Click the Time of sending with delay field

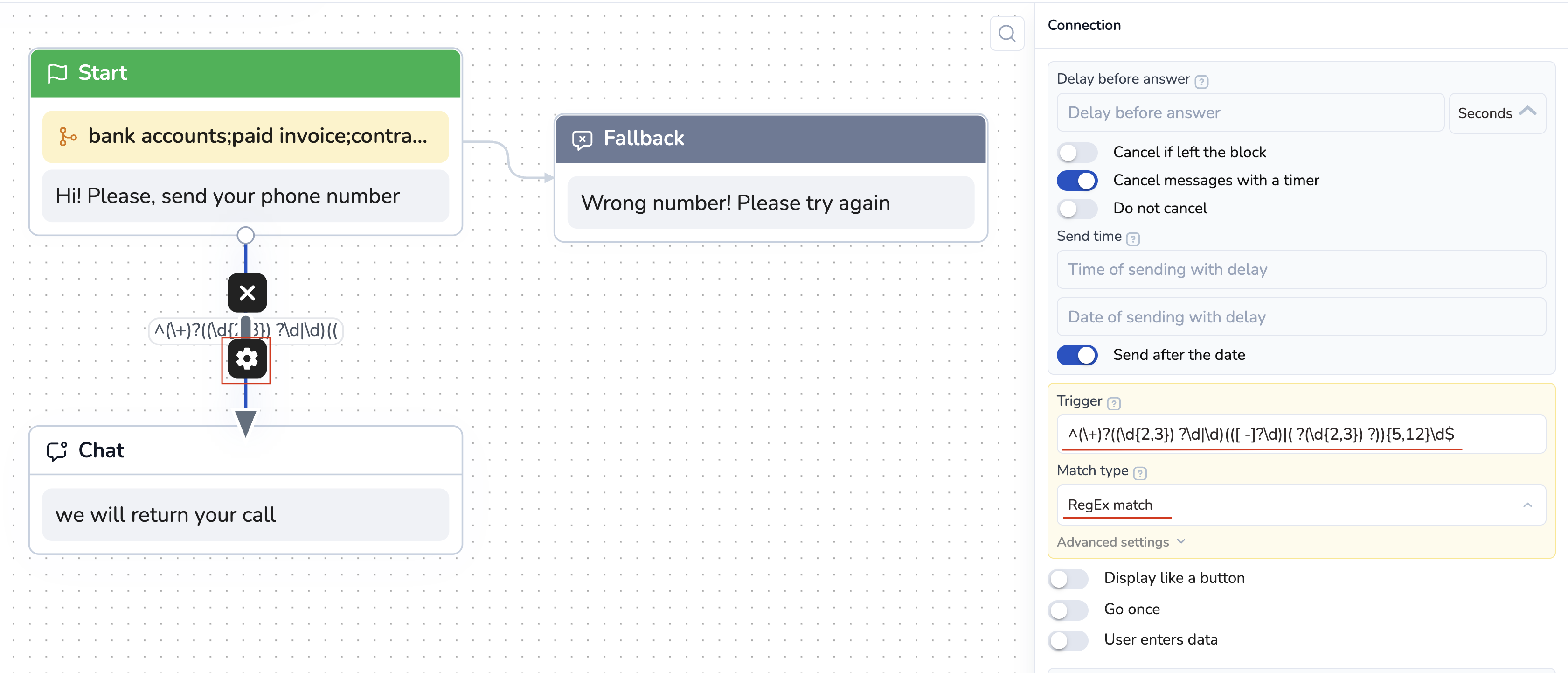tap(1301, 270)
